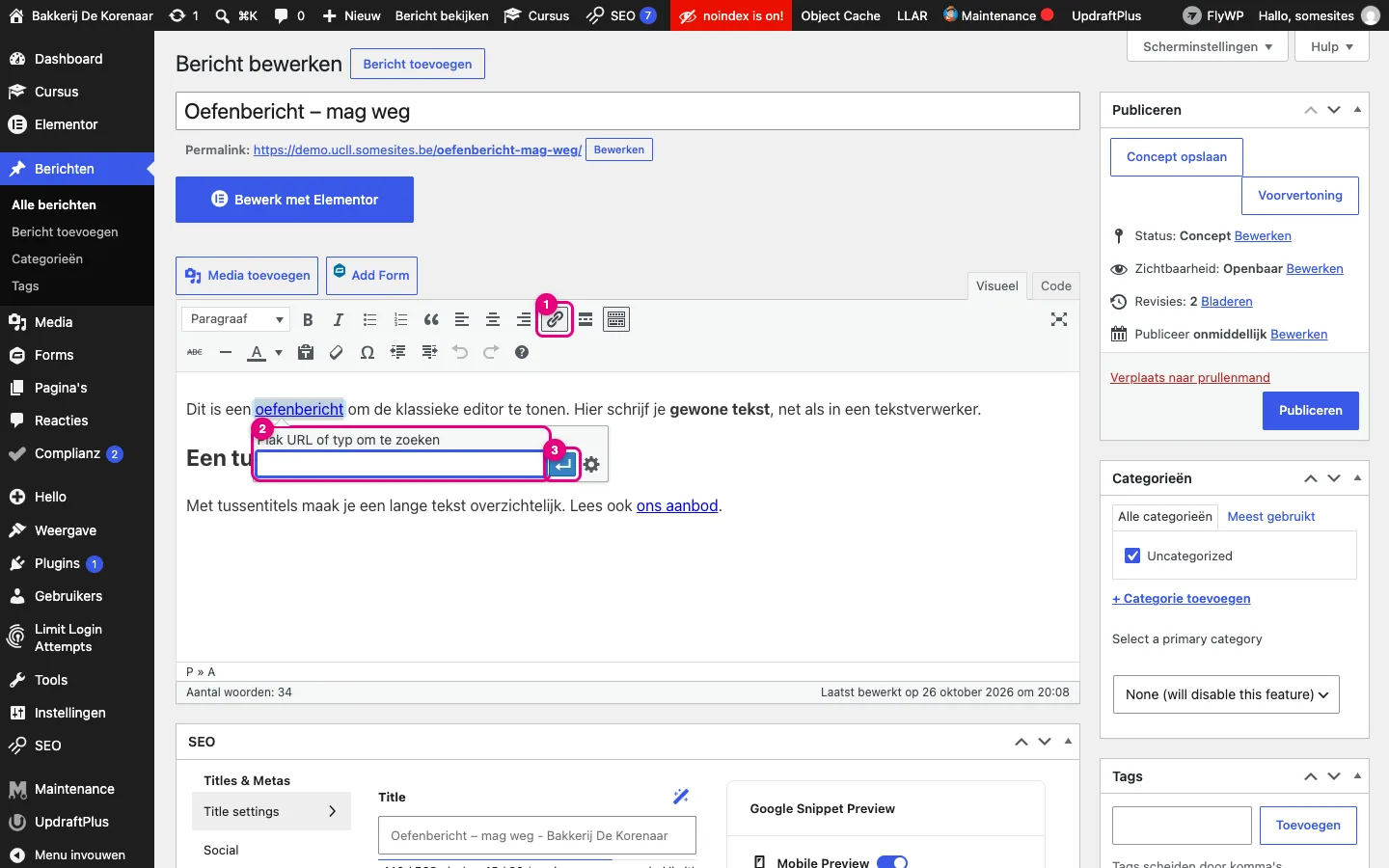Open keyboard shortcuts help icon
The image size is (1389, 868).
pyautogui.click(x=522, y=353)
